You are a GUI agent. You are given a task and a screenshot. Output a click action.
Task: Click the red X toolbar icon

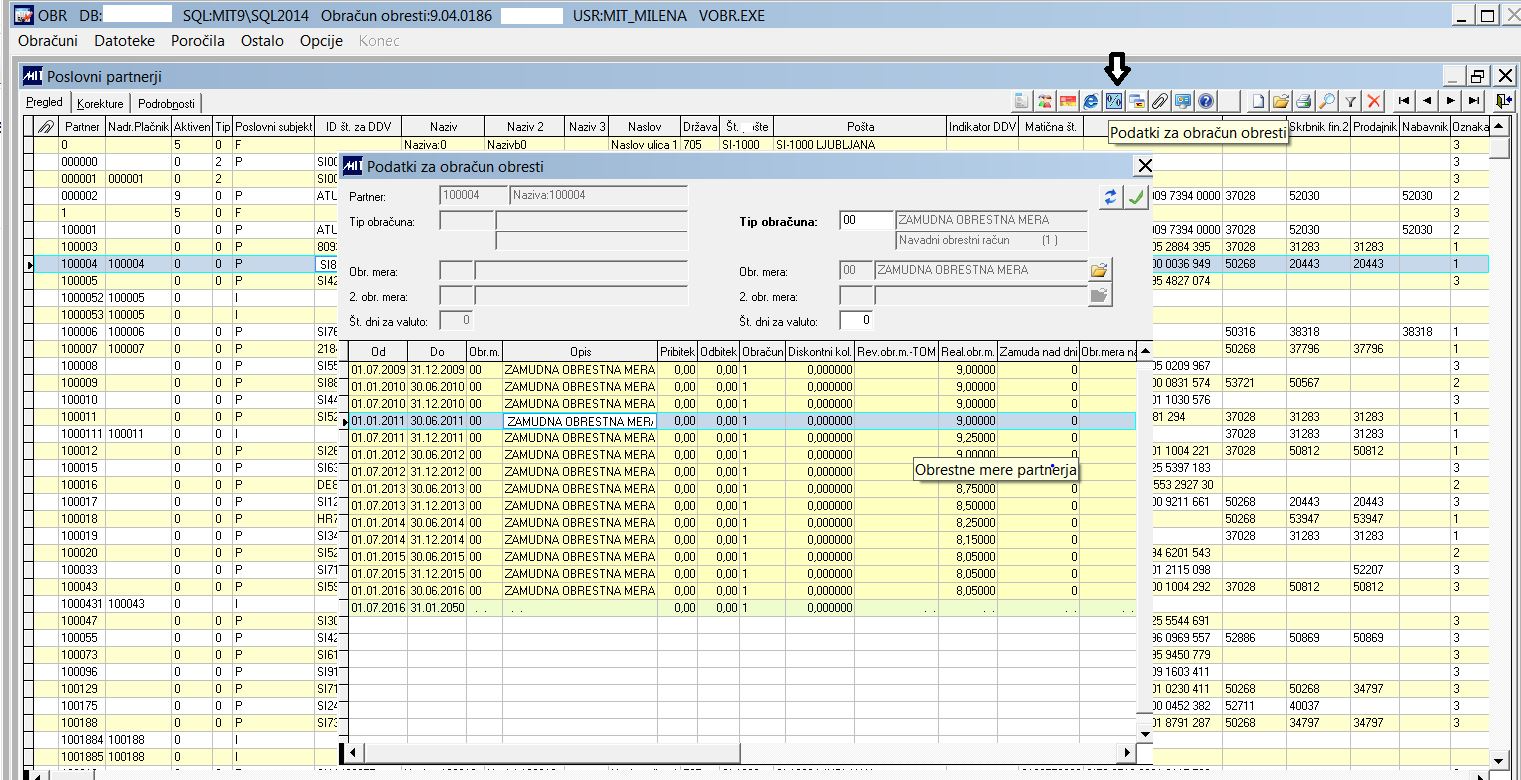pyautogui.click(x=1372, y=100)
